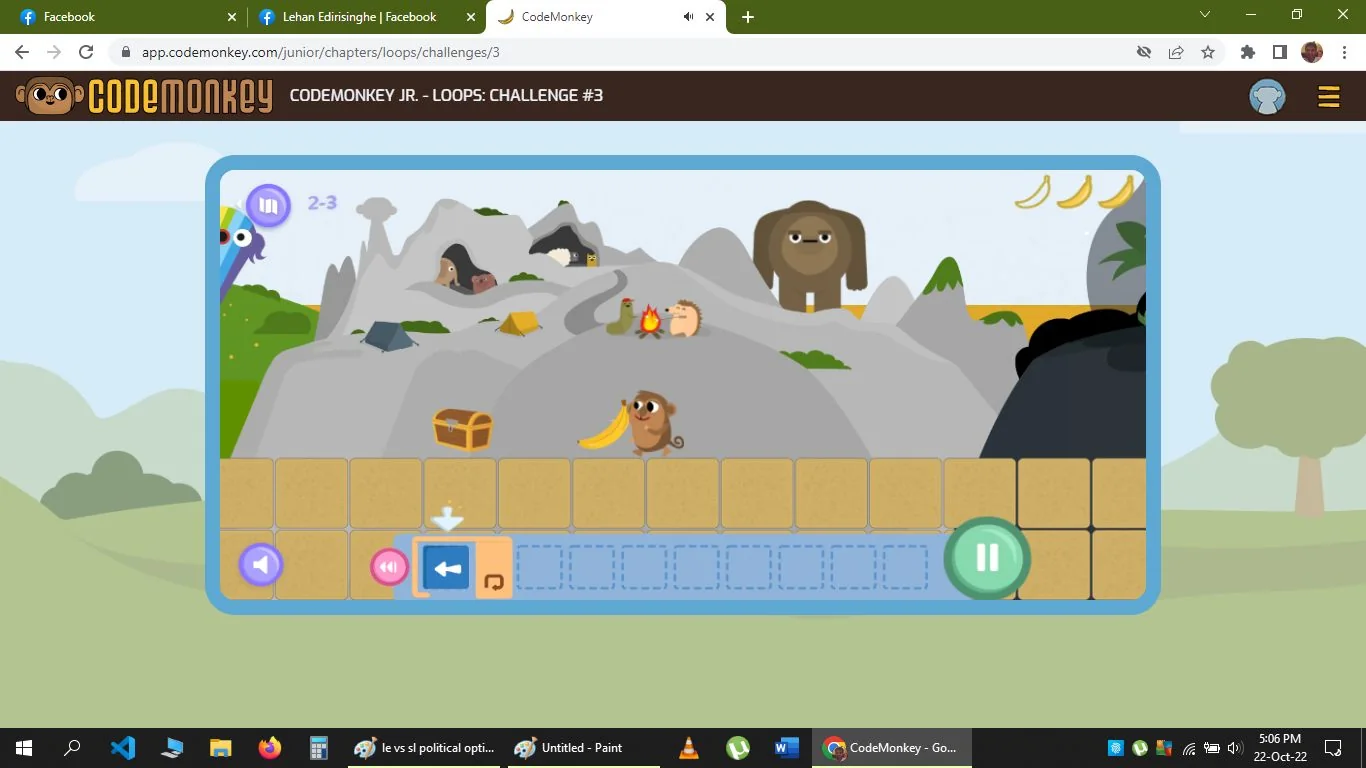Click the monkey character holding the banana
Viewport: 1366px width, 768px height.
pyautogui.click(x=653, y=422)
